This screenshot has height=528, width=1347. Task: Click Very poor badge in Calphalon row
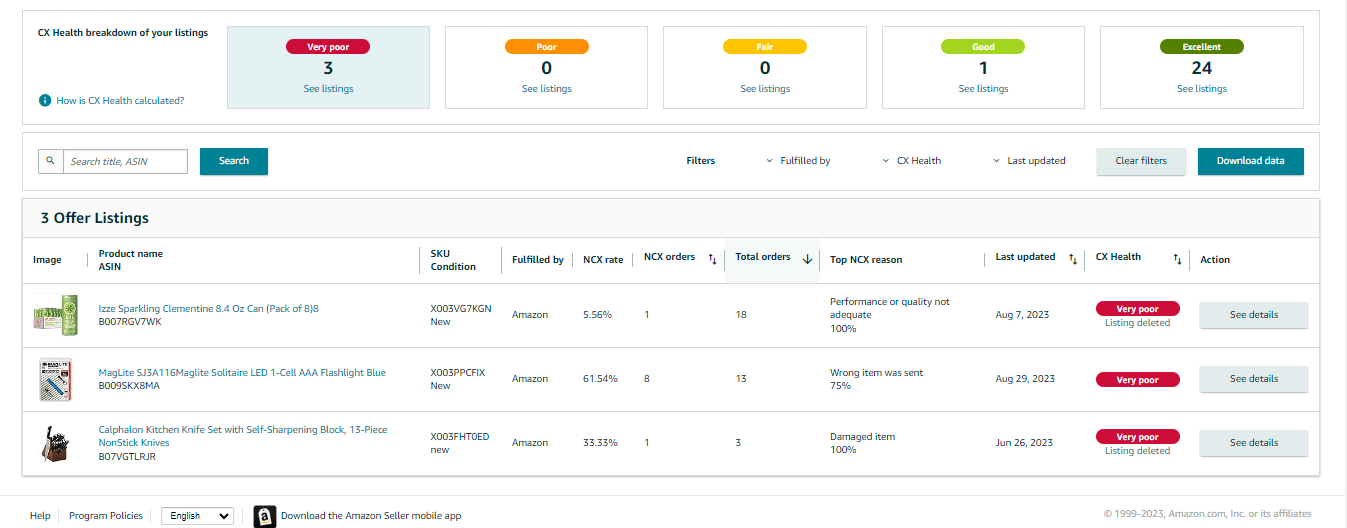[1138, 437]
